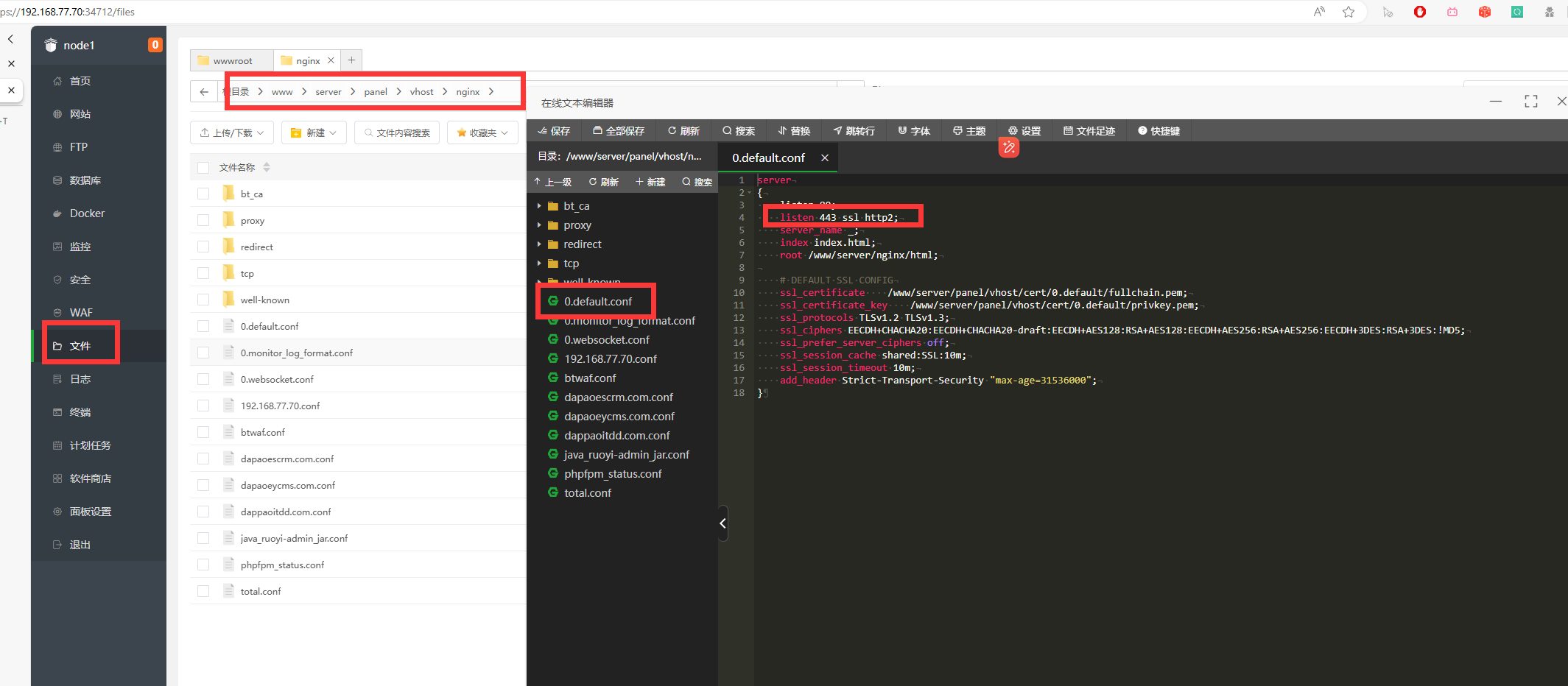Switch to the wwwroot file tab
Image resolution: width=1568 pixels, height=686 pixels.
click(x=231, y=60)
